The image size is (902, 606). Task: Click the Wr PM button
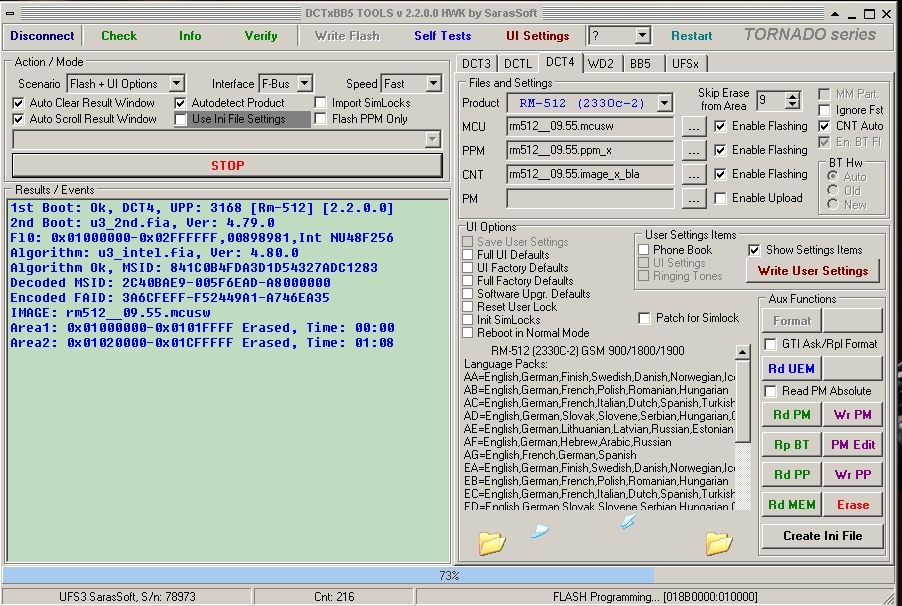pos(853,414)
